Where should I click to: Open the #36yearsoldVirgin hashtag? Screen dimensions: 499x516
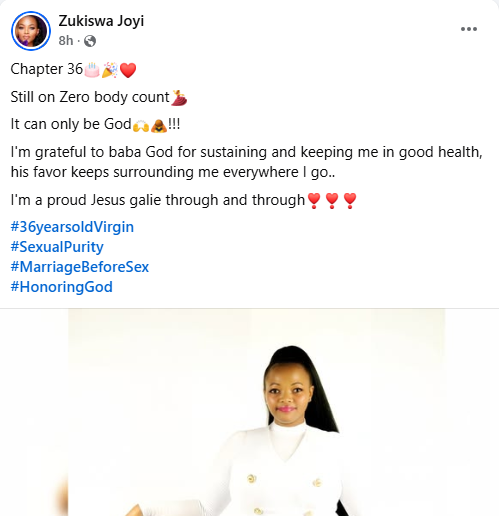(x=72, y=227)
